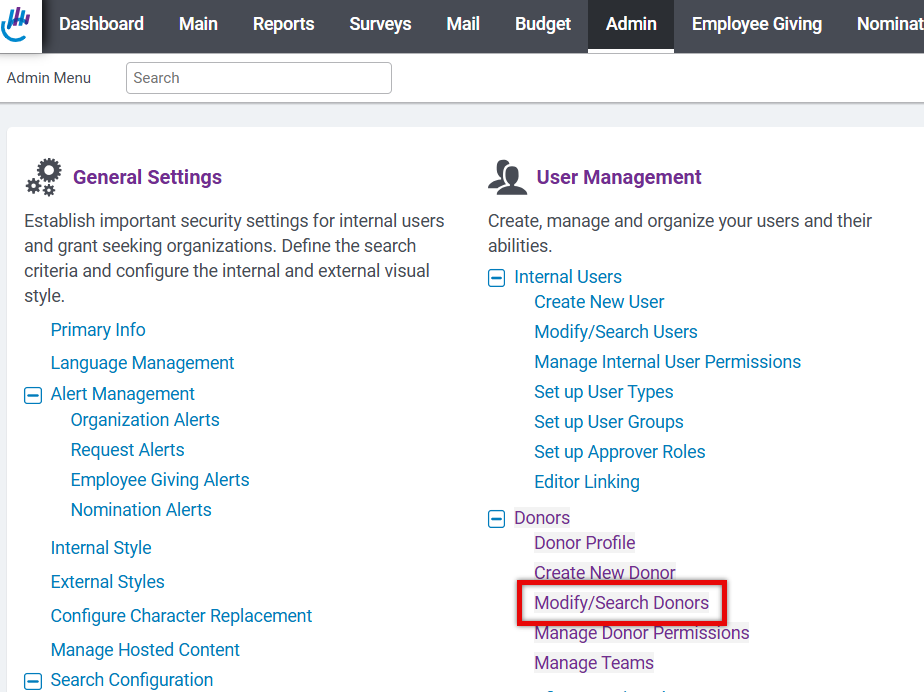Screen dimensions: 924x692
Task: Click the application logo icon
Action: coord(16,24)
